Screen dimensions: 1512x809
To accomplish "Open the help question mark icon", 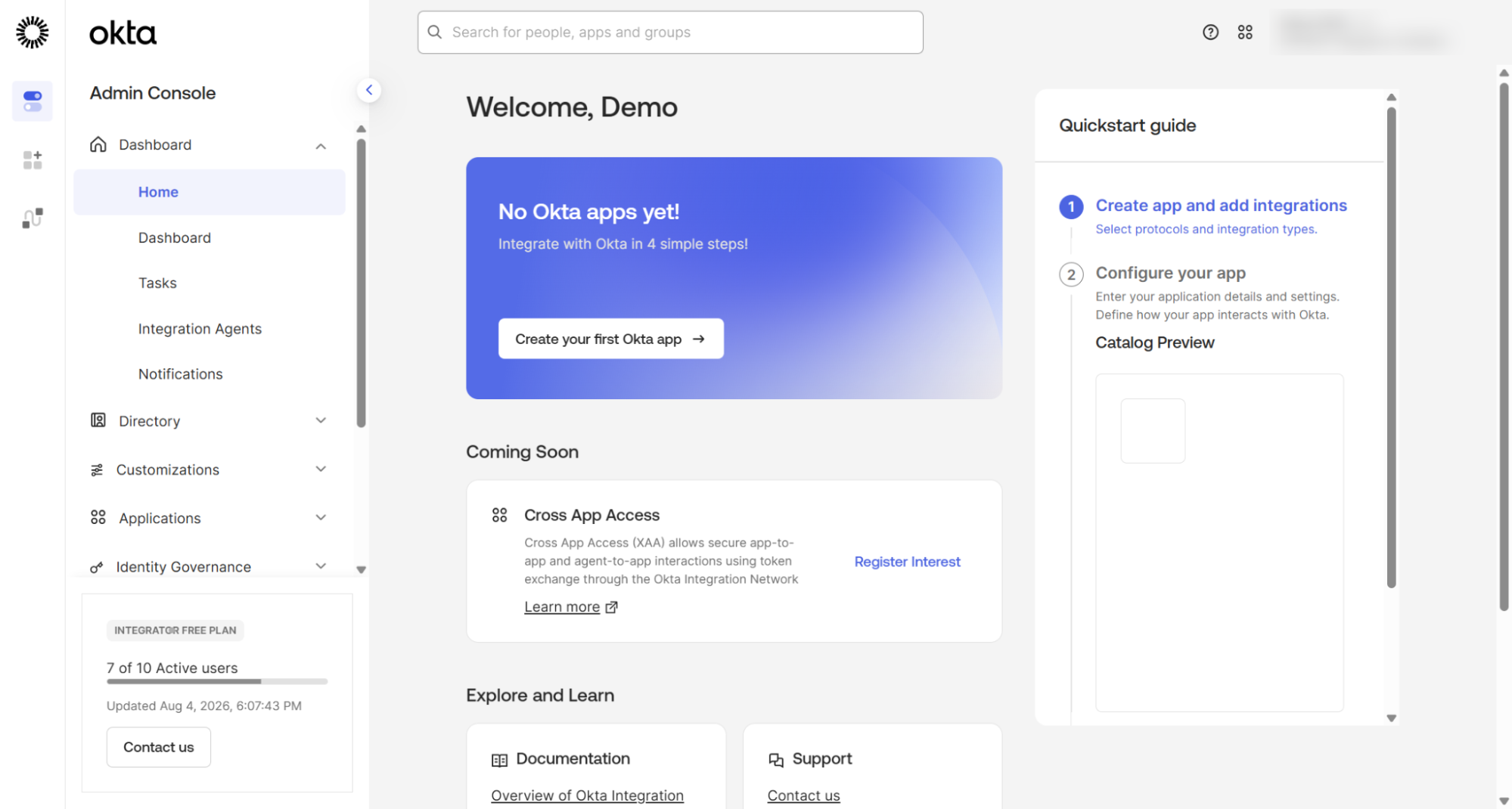I will click(x=1211, y=32).
